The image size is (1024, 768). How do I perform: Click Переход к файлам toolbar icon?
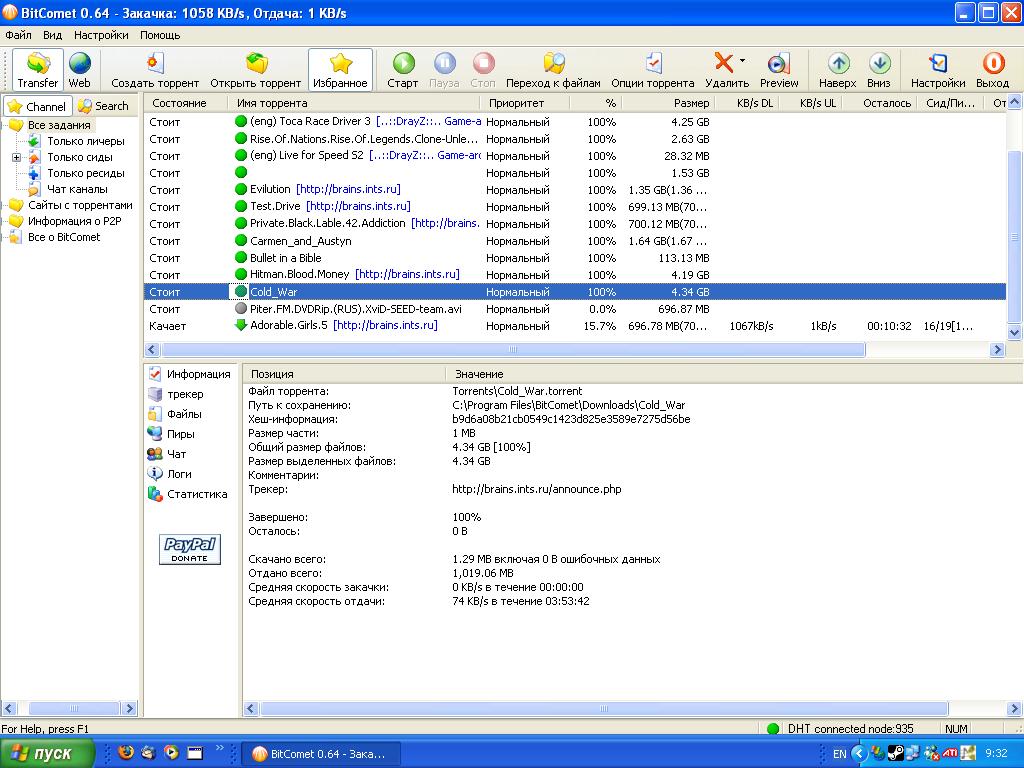pos(553,64)
